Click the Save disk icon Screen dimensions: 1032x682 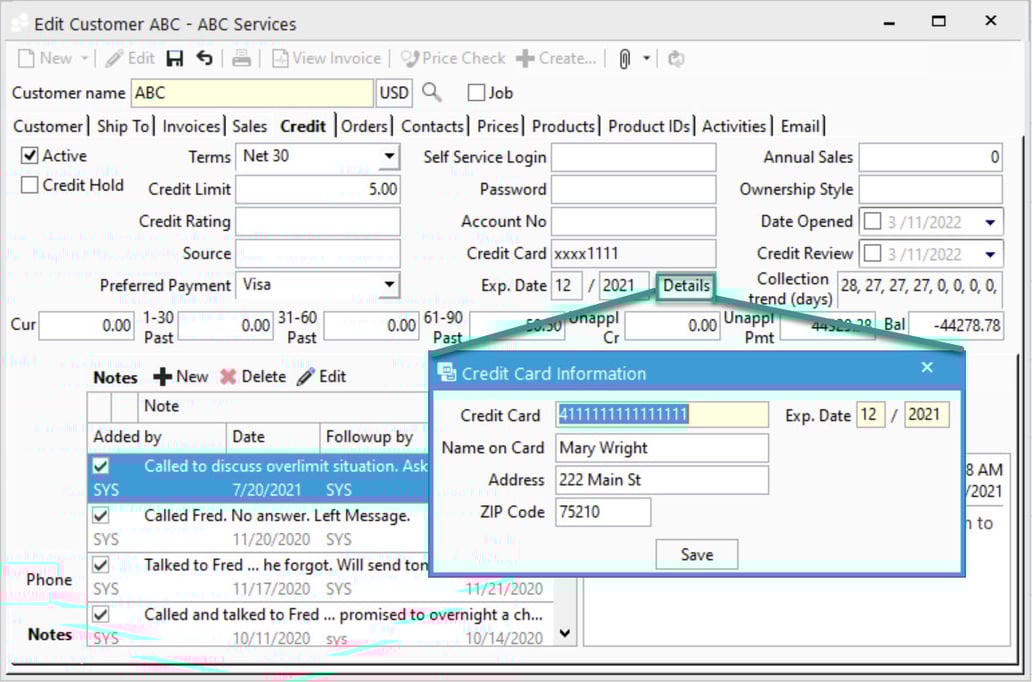coord(173,58)
